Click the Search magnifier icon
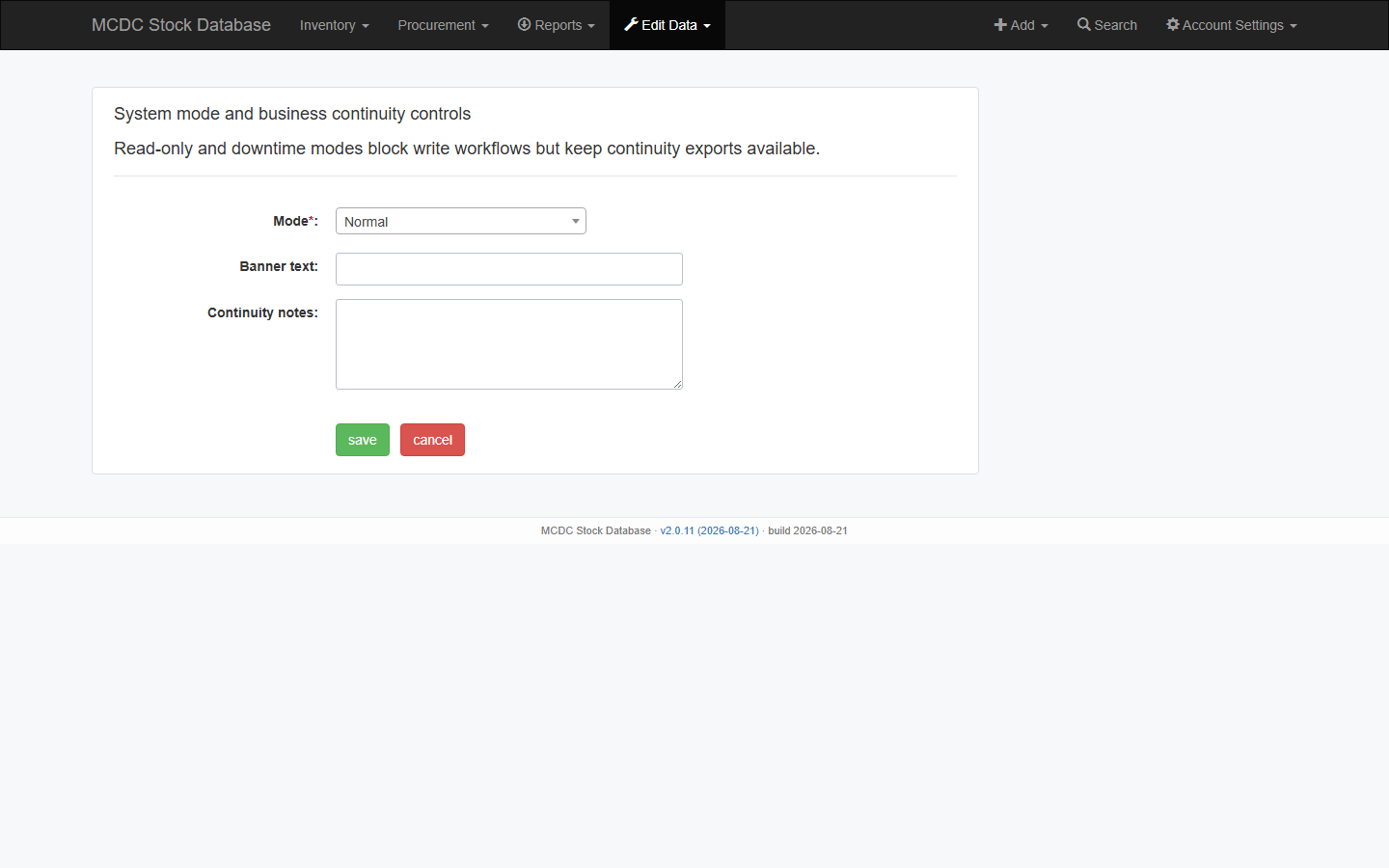 [1084, 25]
